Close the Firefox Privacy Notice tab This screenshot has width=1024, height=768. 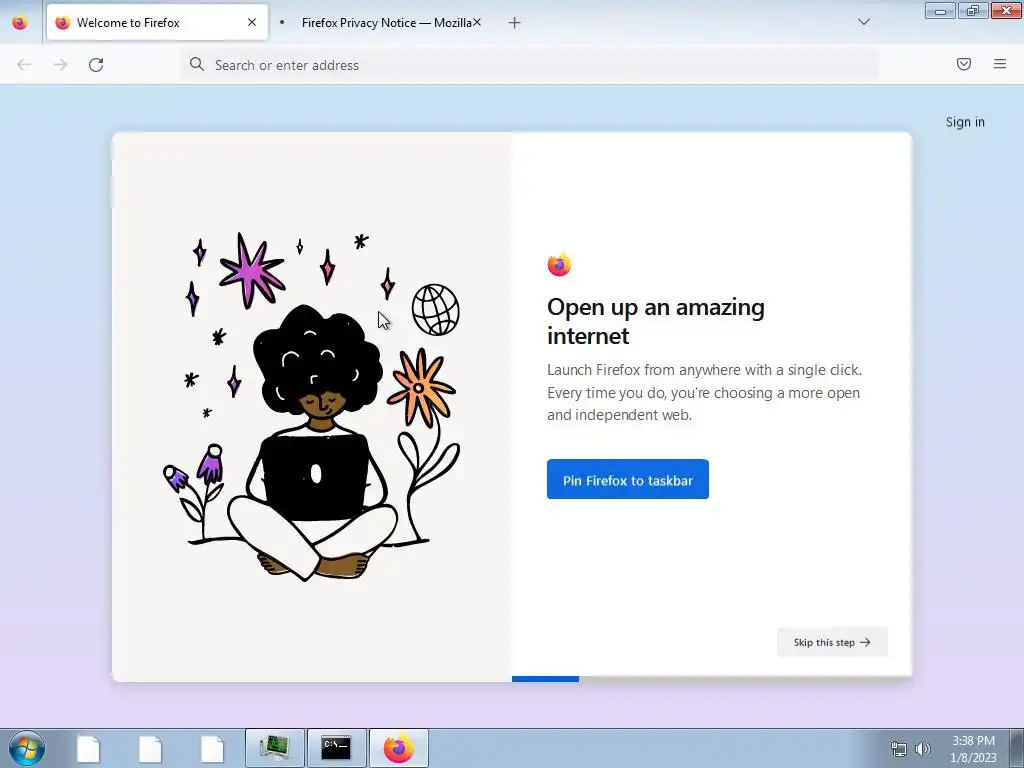tap(477, 23)
